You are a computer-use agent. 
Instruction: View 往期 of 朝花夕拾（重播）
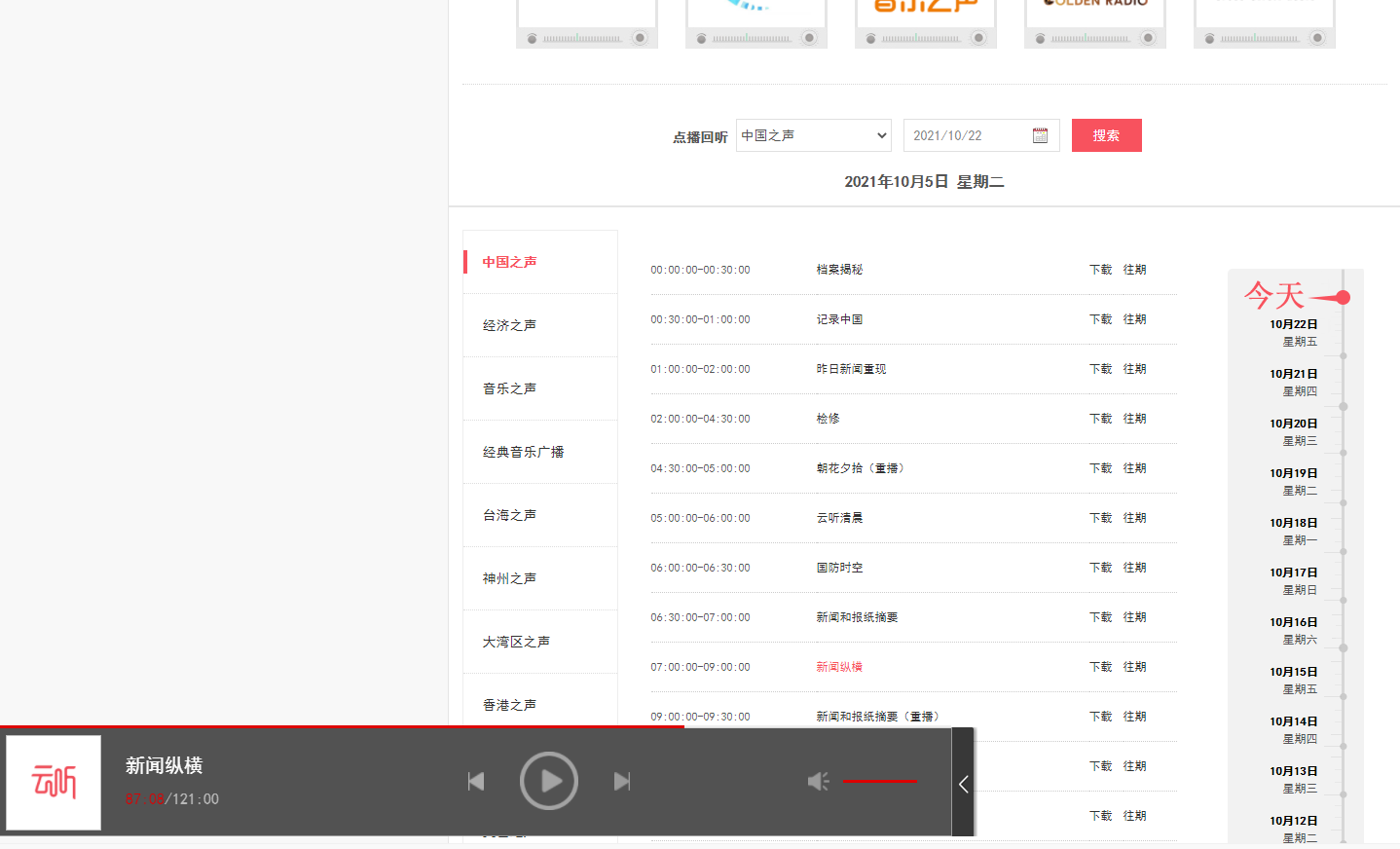click(x=1135, y=468)
